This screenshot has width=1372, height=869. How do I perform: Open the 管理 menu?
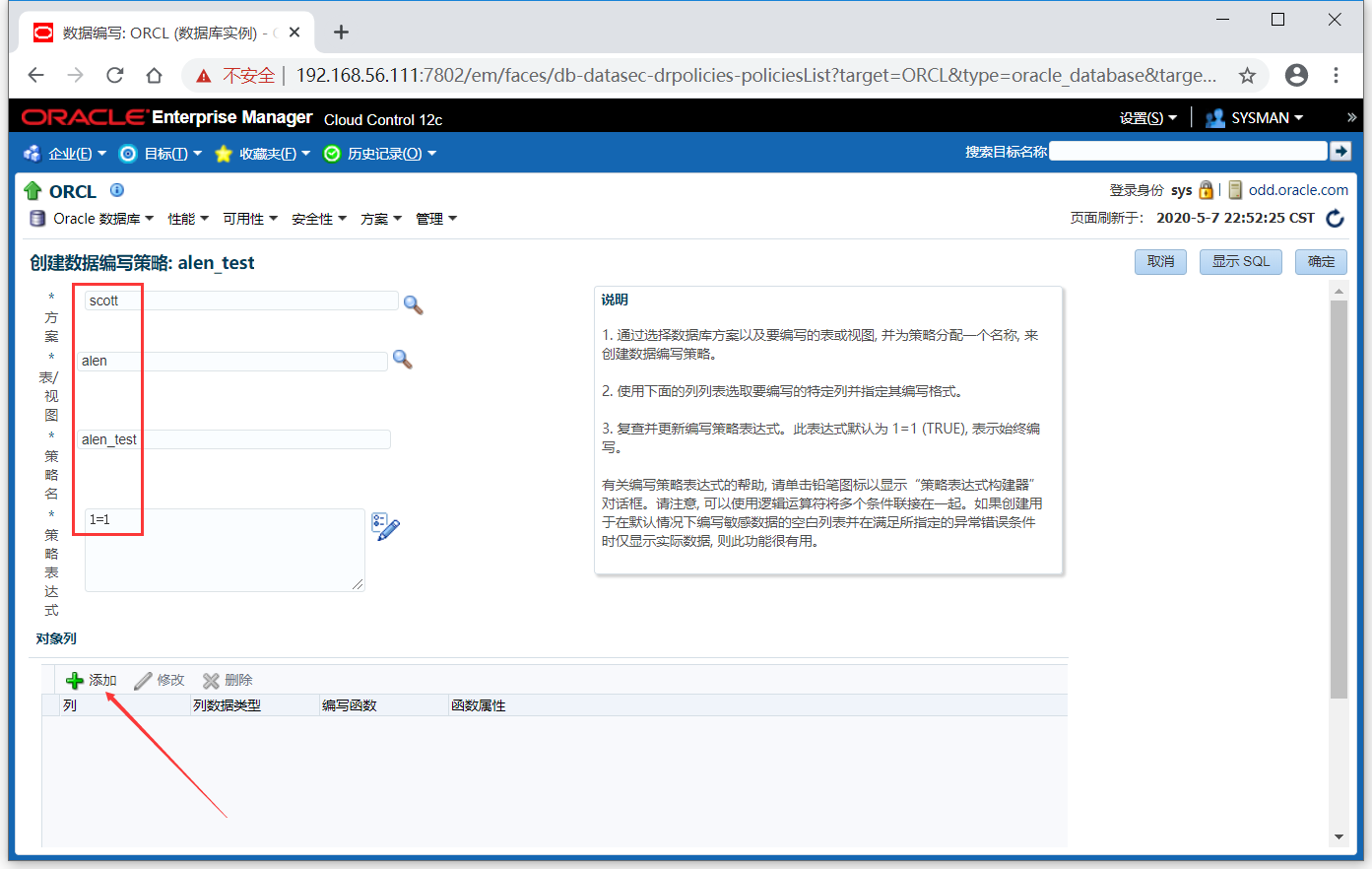pos(436,219)
